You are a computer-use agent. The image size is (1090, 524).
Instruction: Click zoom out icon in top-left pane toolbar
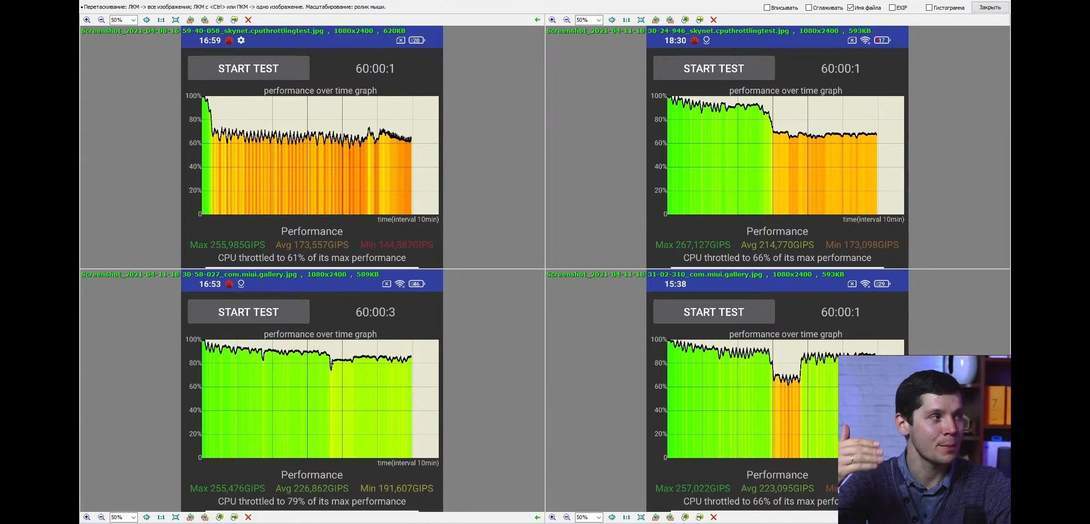(101, 19)
